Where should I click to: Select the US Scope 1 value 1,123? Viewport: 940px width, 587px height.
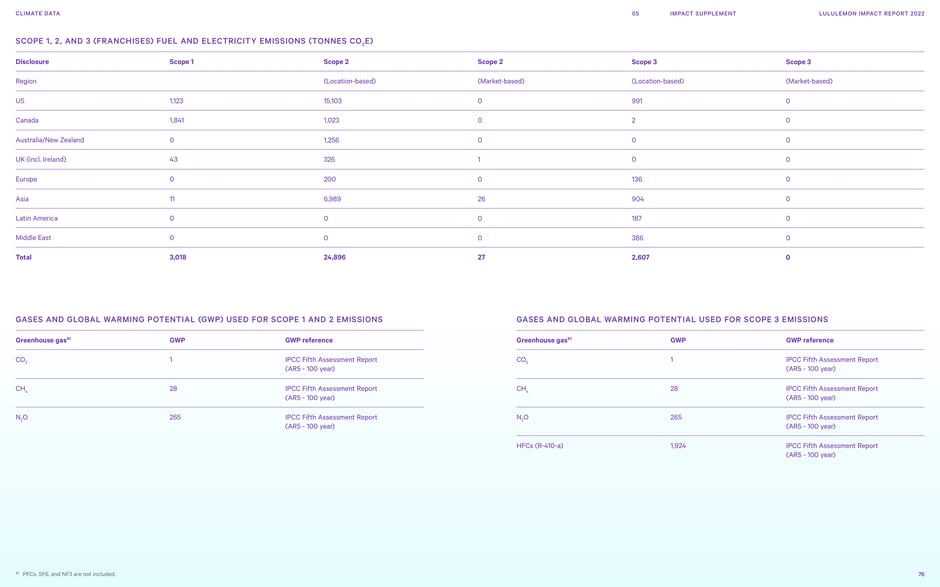(x=176, y=101)
